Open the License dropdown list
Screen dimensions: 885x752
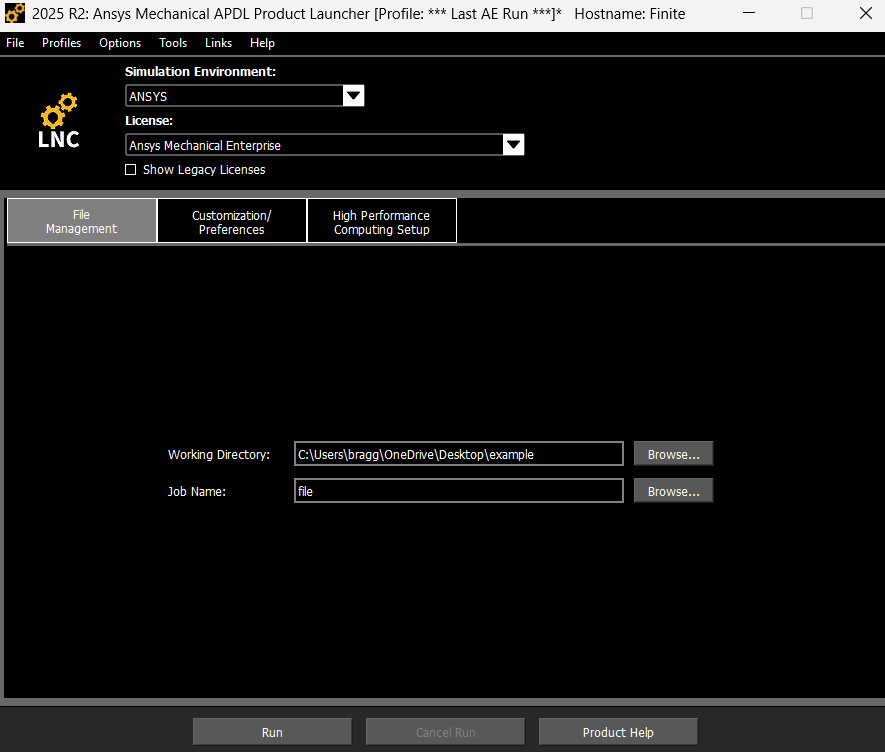pyautogui.click(x=513, y=145)
